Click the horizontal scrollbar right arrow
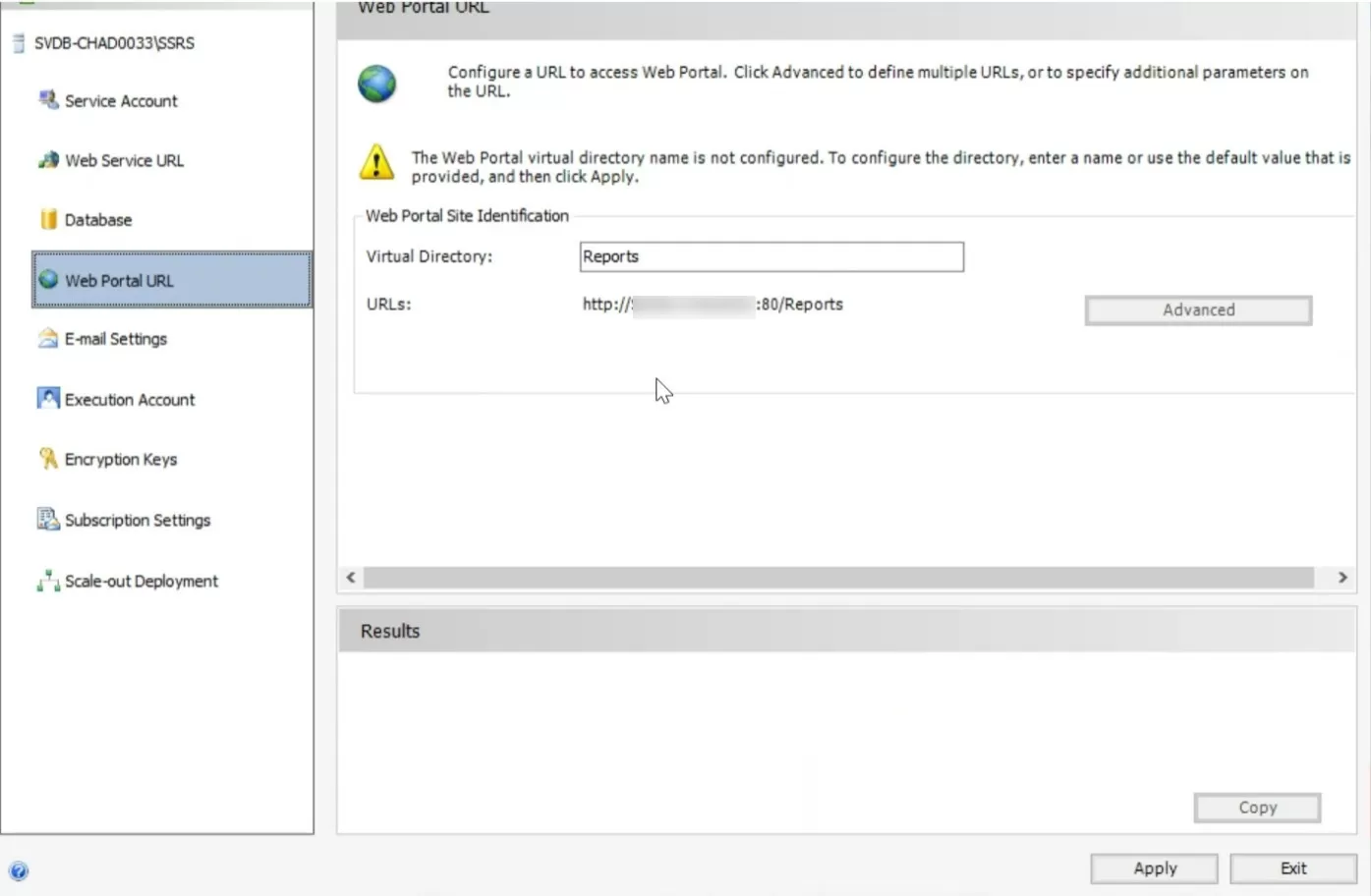The width and height of the screenshot is (1371, 896). 1342,578
